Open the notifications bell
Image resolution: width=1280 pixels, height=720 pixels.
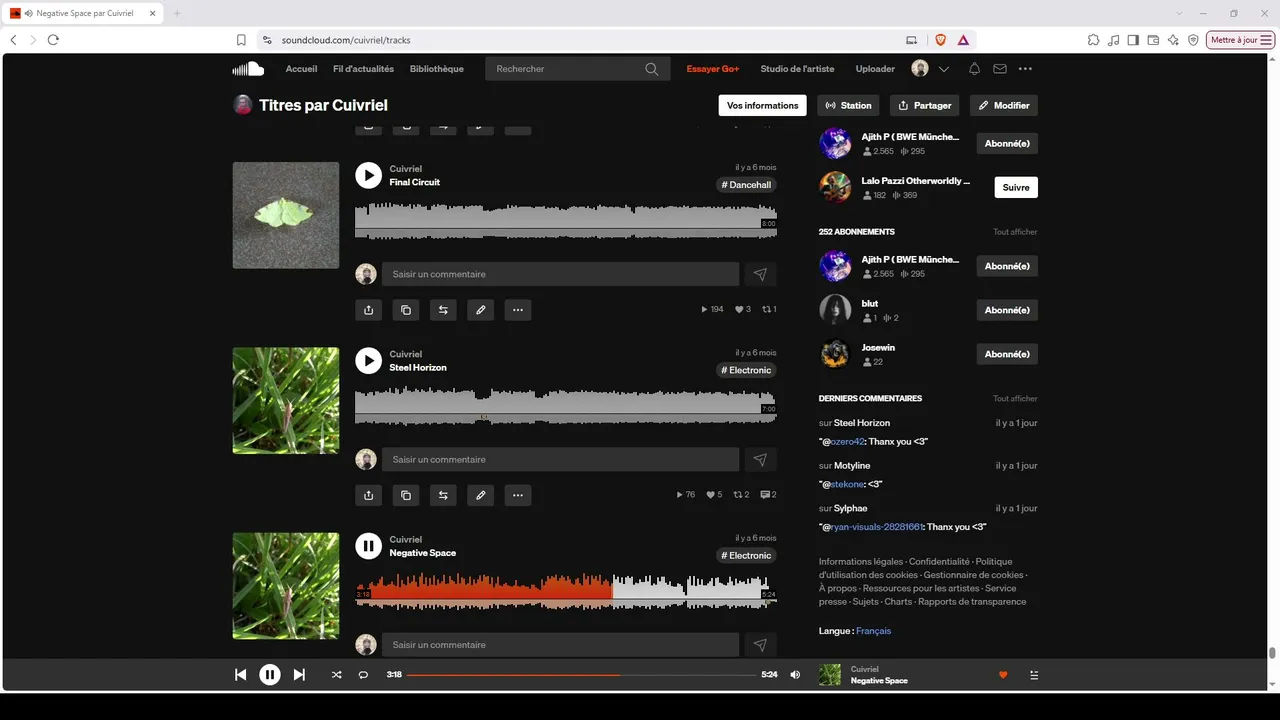click(974, 69)
